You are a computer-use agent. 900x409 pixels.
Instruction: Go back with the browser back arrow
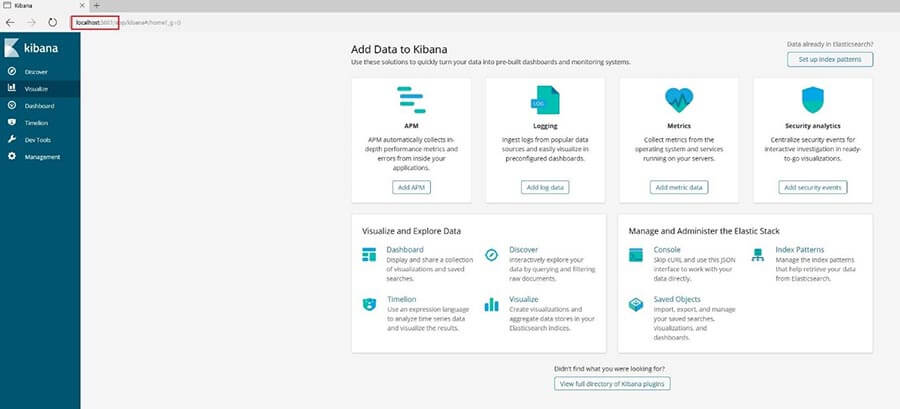10,22
